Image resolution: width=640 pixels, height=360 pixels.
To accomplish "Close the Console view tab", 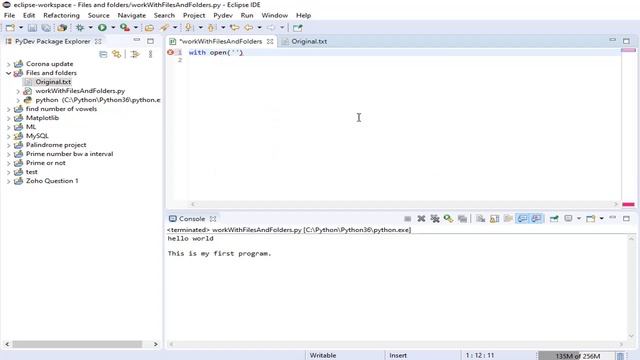I will pyautogui.click(x=213, y=219).
